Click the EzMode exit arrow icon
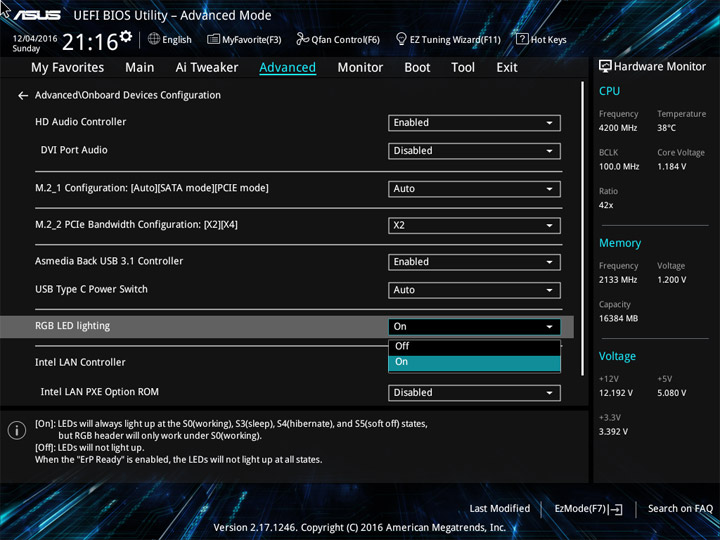The width and height of the screenshot is (720, 540). click(616, 509)
